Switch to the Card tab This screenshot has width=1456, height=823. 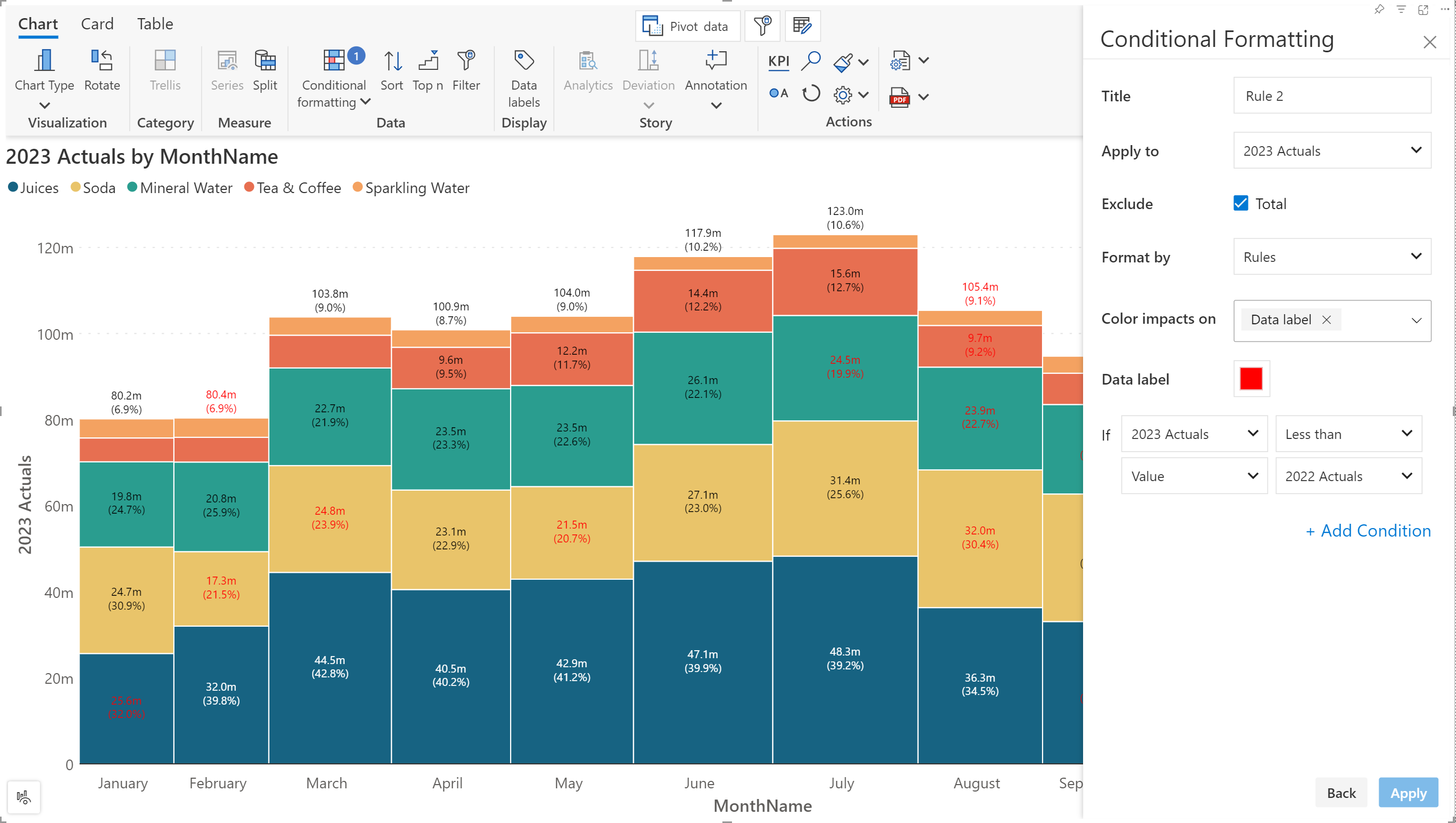click(97, 24)
